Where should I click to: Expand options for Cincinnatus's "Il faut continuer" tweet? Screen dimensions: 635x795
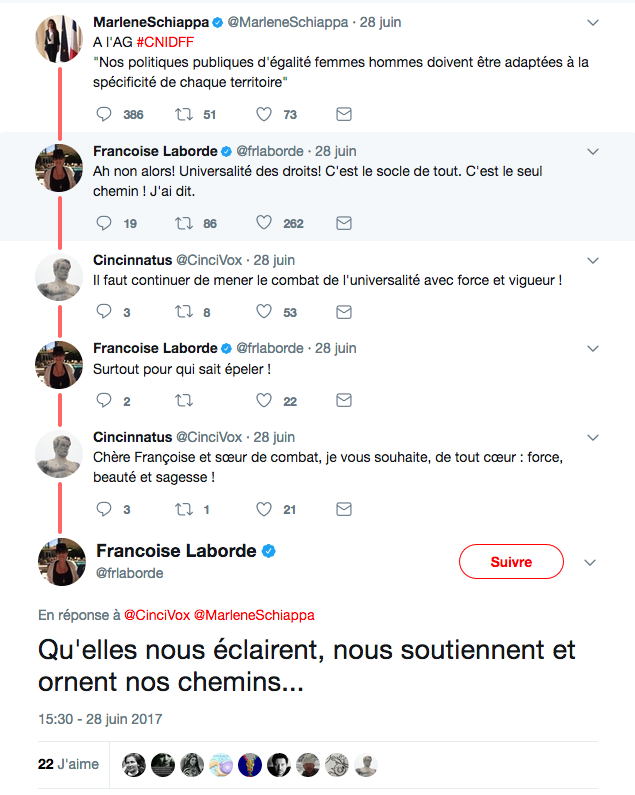pyautogui.click(x=592, y=260)
